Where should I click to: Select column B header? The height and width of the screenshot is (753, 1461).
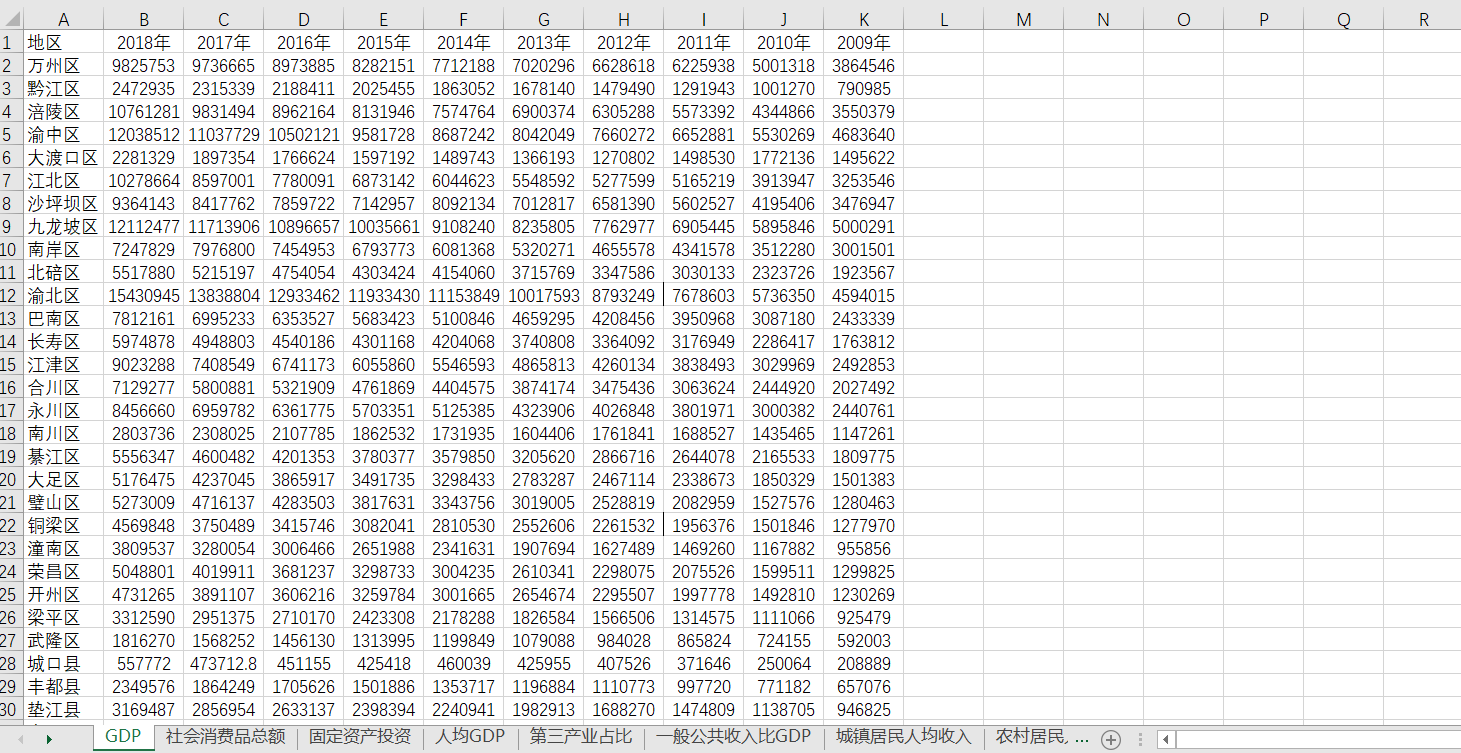coord(144,20)
